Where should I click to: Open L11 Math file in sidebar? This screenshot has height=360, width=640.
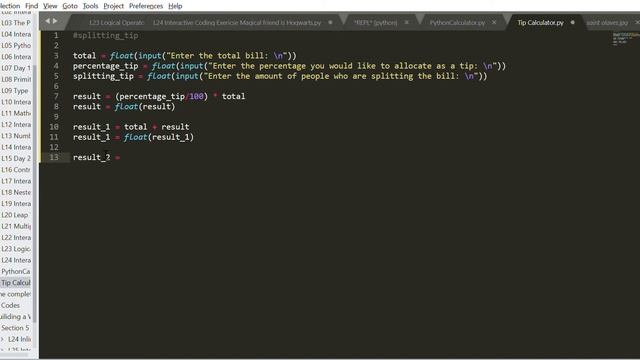point(16,113)
